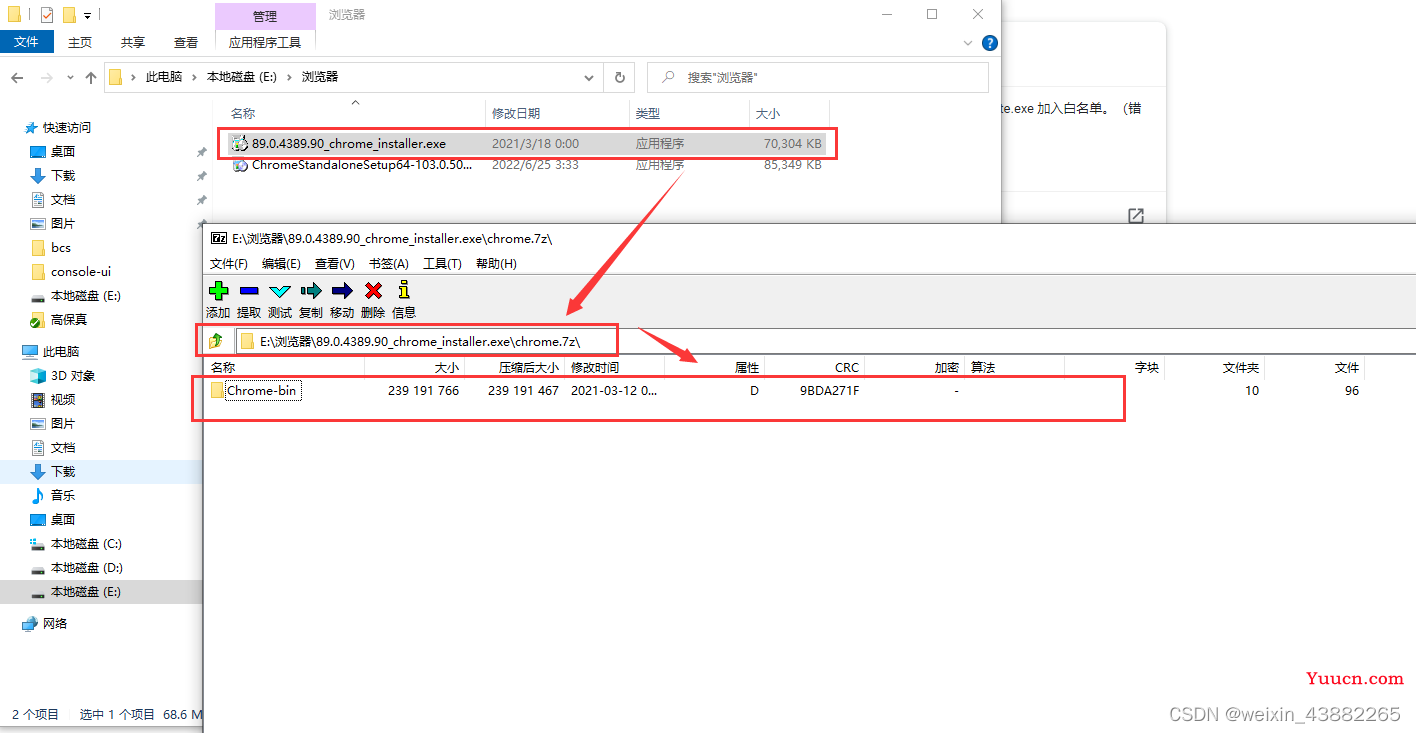This screenshot has height=733, width=1416.
Task: Sort Explorer files by 大小 column
Action: click(x=789, y=114)
